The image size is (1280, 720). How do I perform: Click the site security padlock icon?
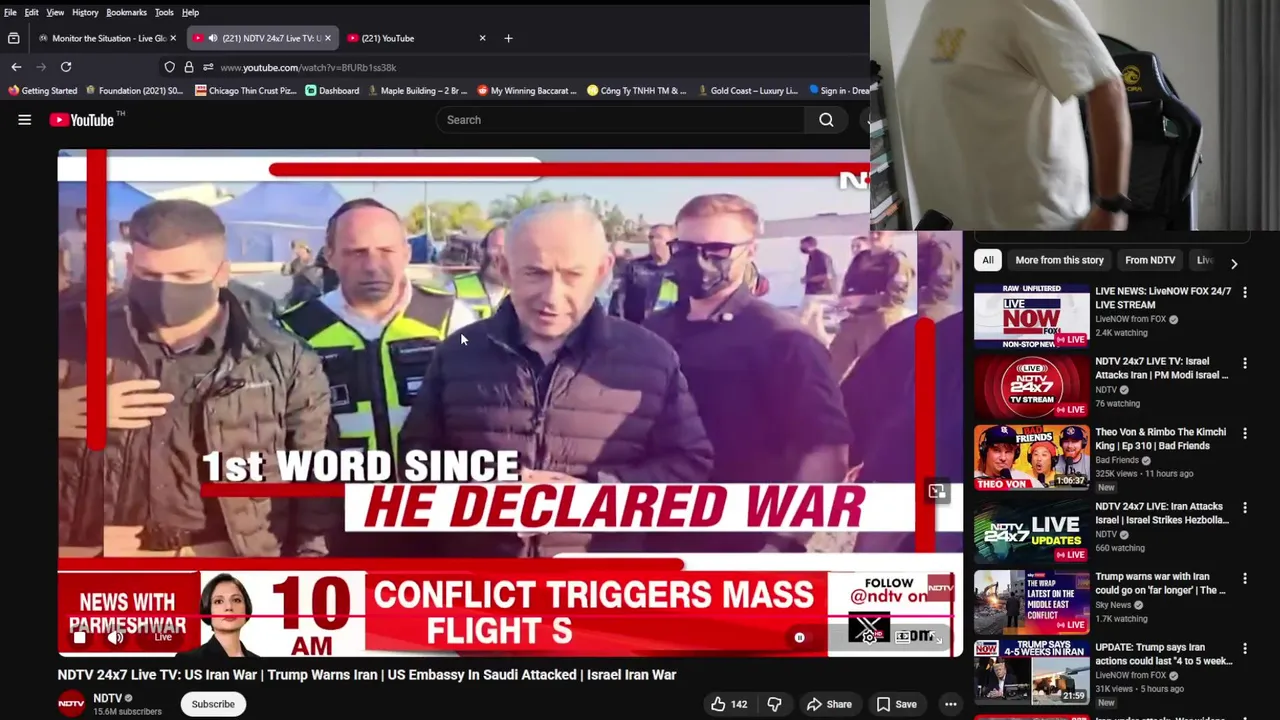pyautogui.click(x=189, y=67)
